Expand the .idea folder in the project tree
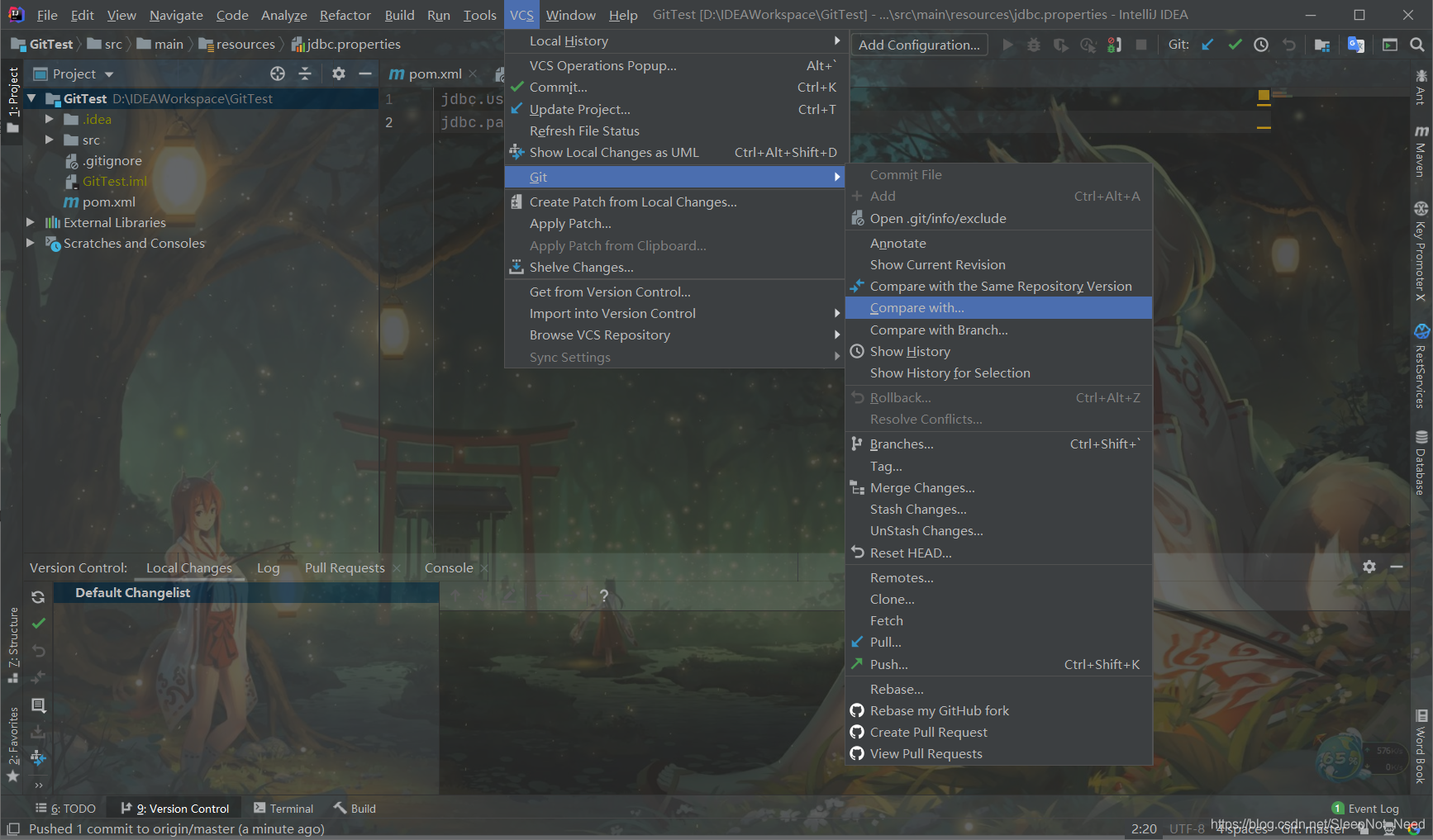Screen dimensions: 1433x840 [49, 119]
